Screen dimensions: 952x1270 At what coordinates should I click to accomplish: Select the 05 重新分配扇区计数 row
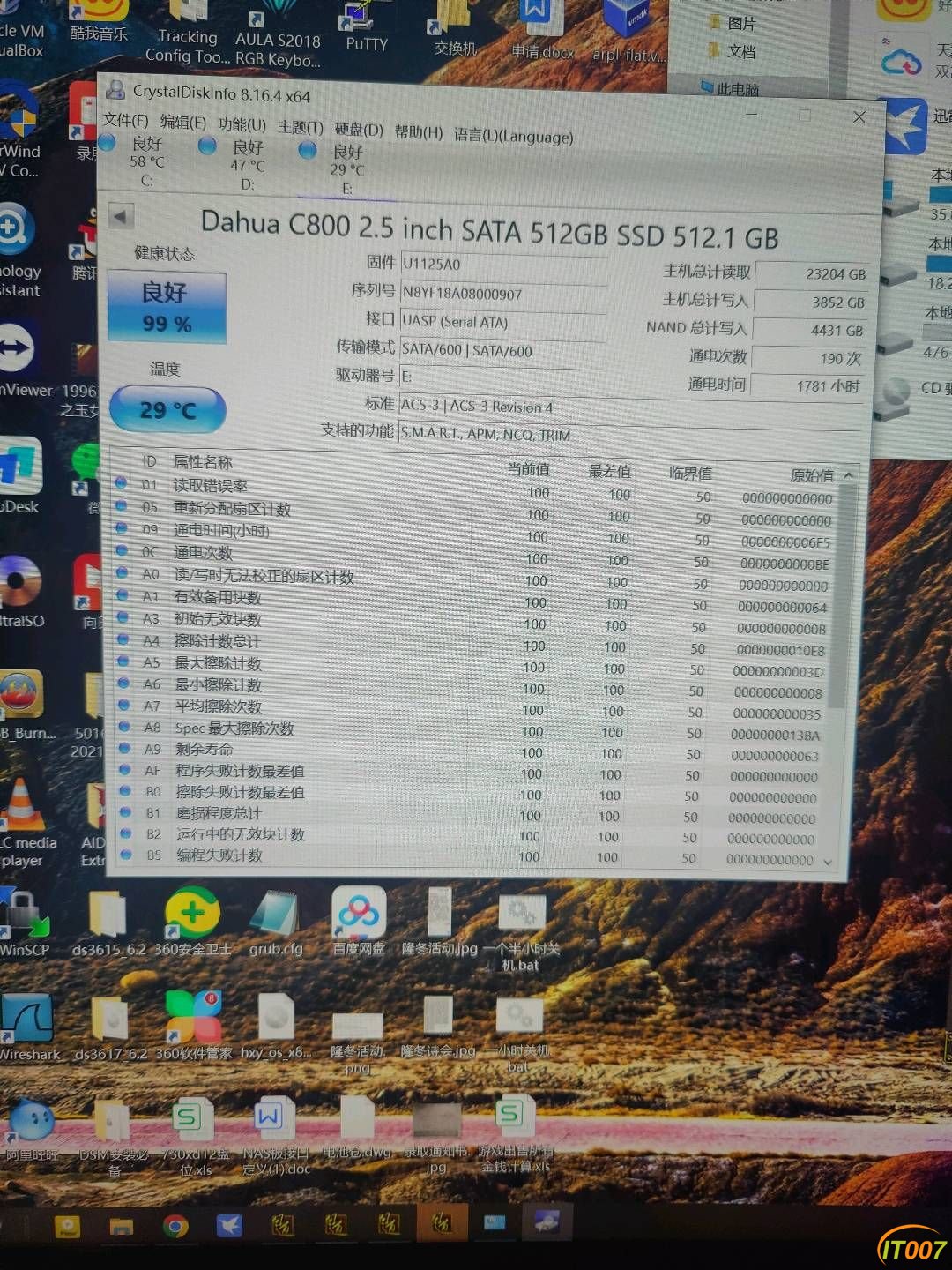click(x=474, y=512)
